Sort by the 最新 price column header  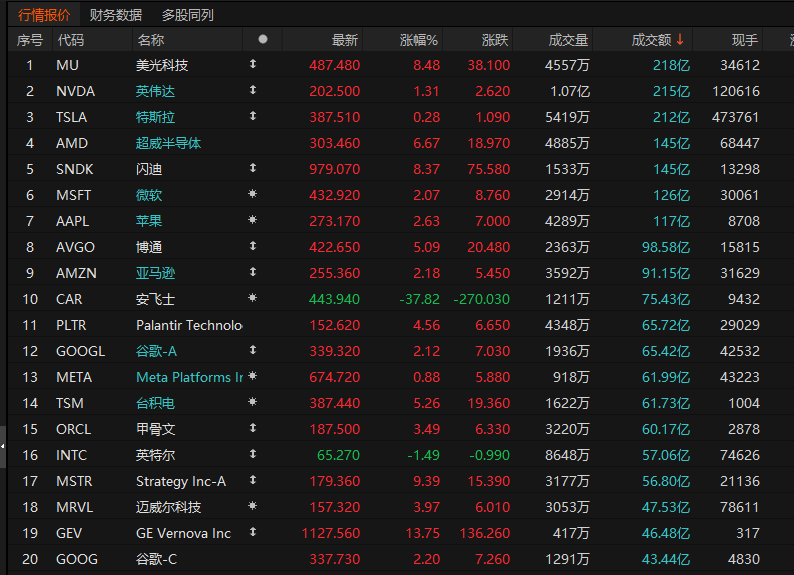tap(344, 40)
